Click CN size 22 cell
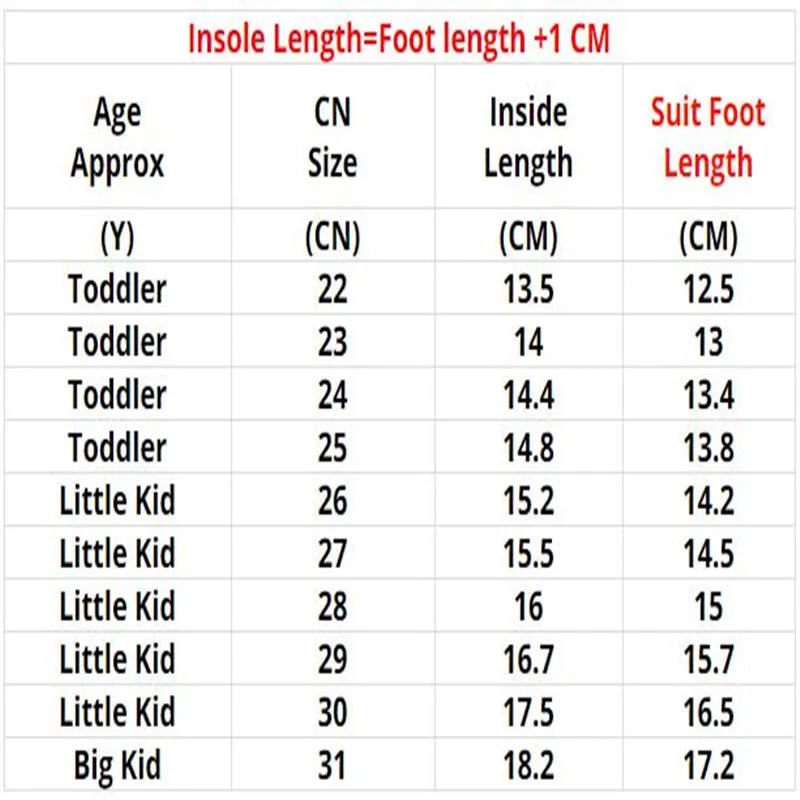 pyautogui.click(x=332, y=289)
